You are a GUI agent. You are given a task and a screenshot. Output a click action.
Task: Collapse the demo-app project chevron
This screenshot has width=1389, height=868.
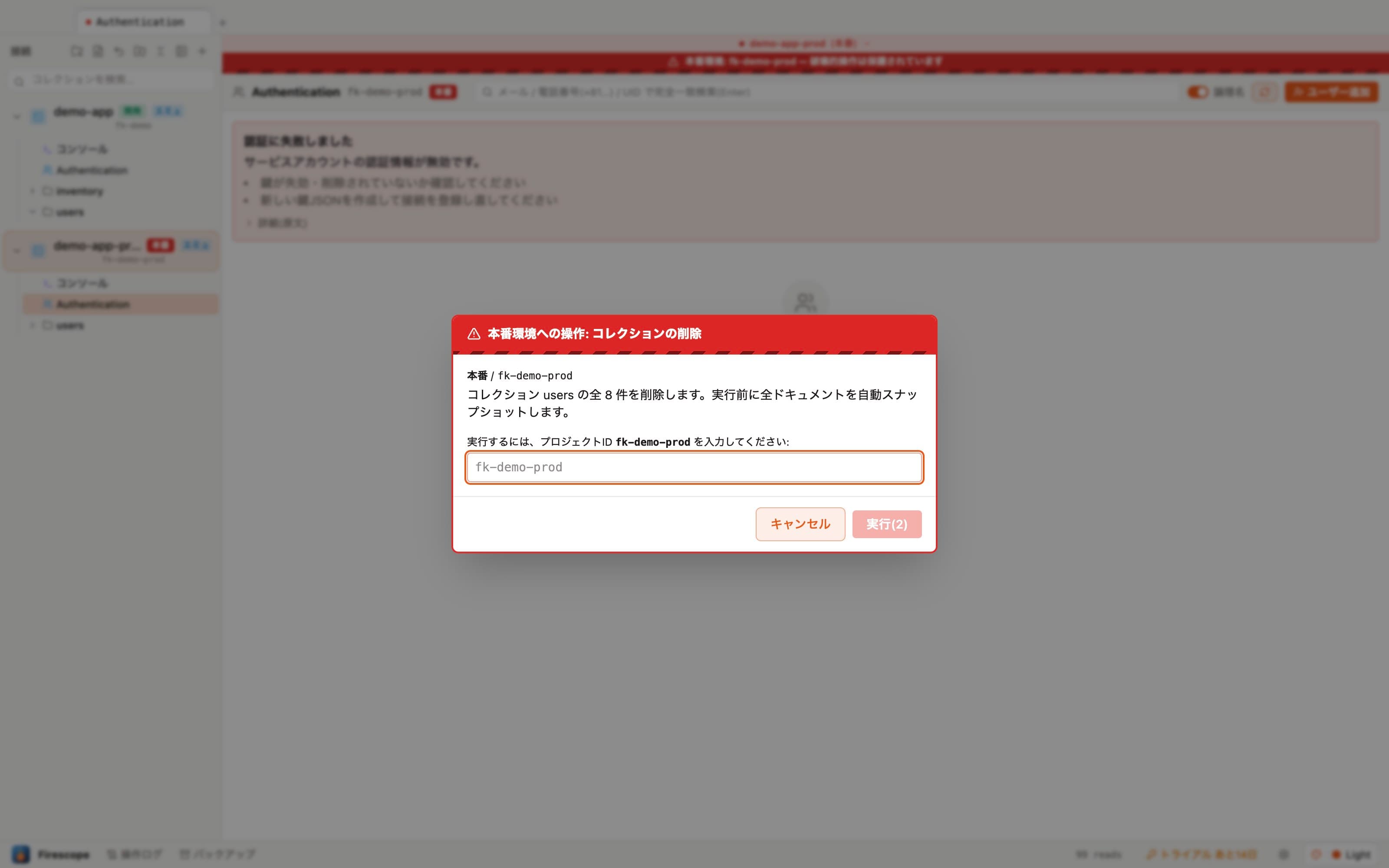[x=16, y=117]
